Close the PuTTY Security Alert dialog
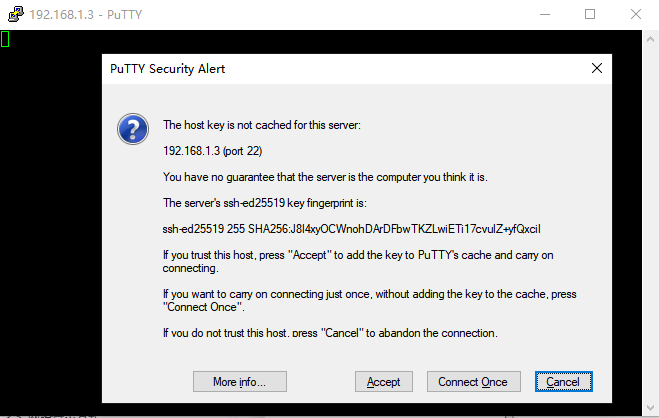Viewport: 659px width, 418px height. [596, 68]
